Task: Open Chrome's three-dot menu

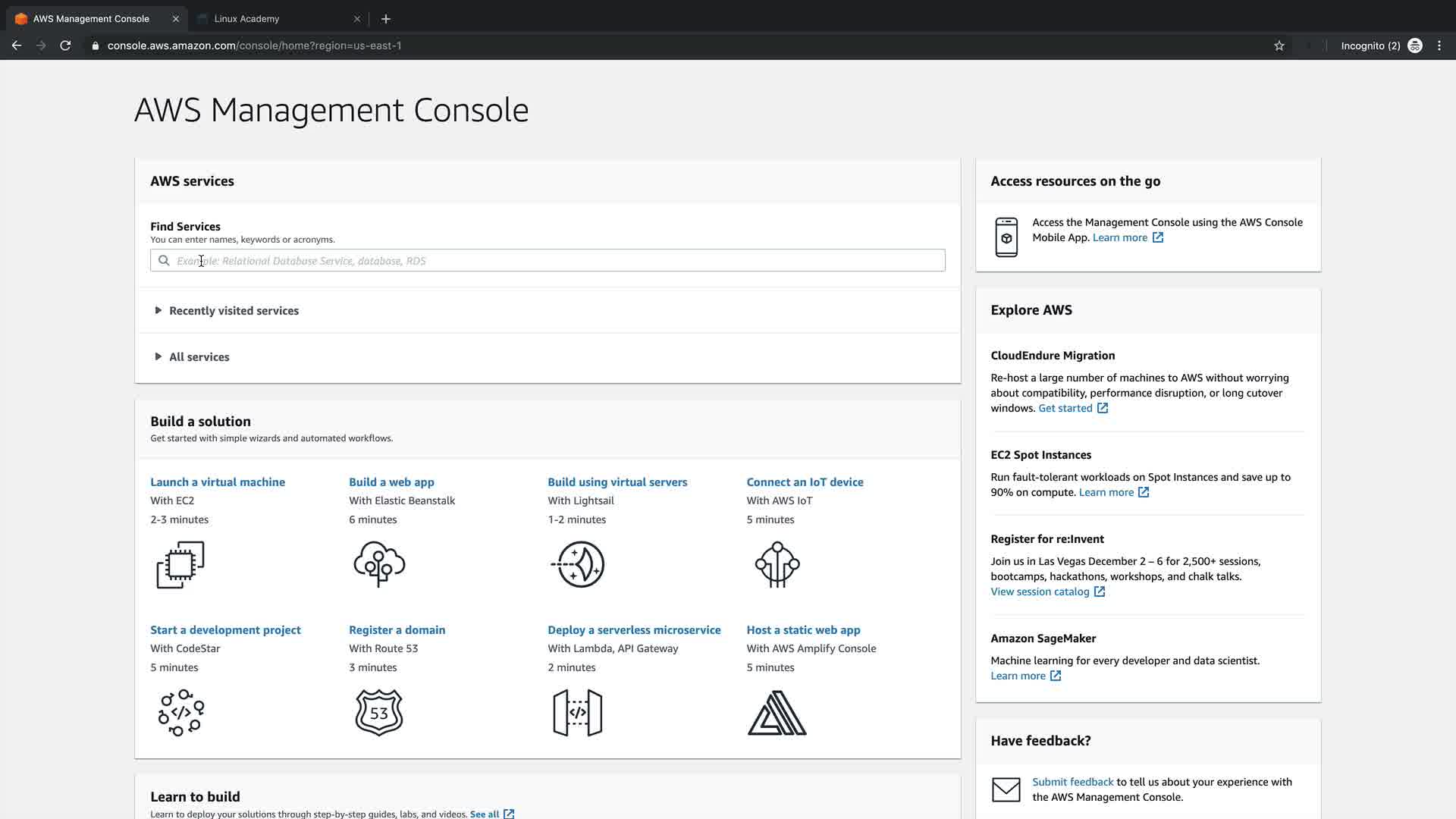Action: point(1439,45)
